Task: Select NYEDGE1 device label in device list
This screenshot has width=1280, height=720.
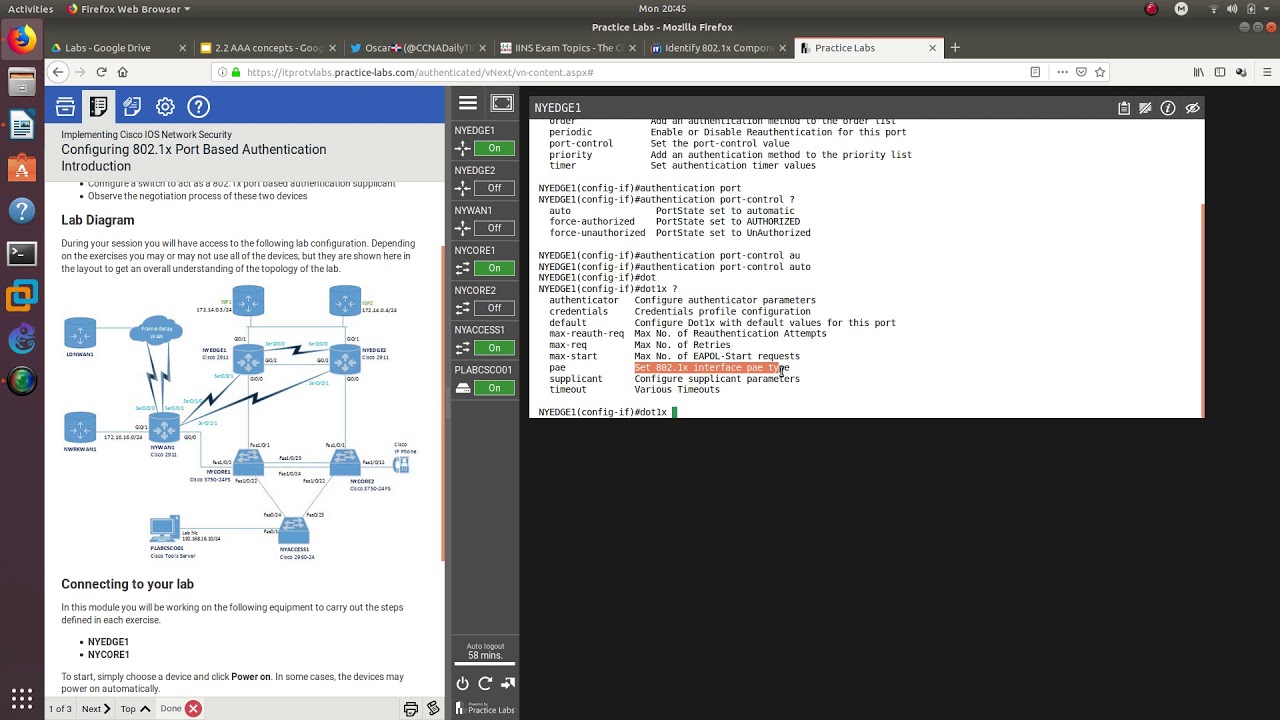Action: click(474, 131)
